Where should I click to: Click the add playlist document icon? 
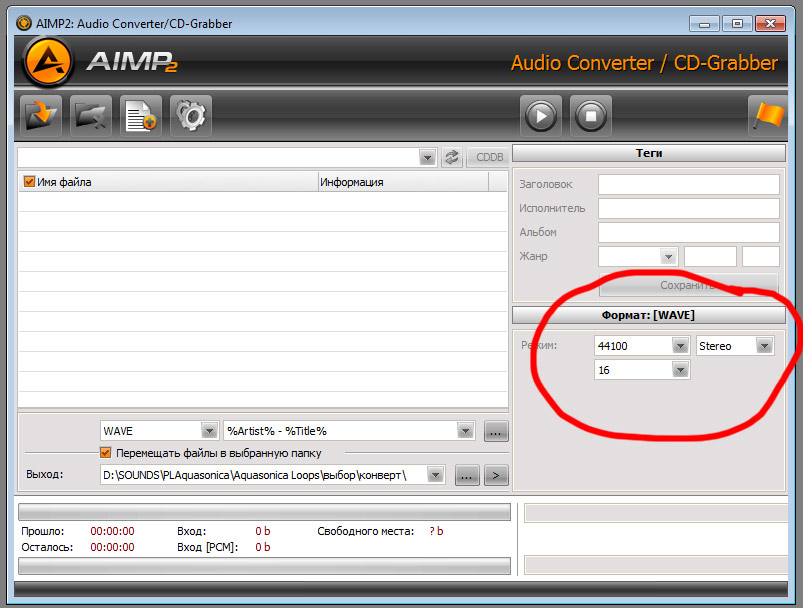coord(141,116)
